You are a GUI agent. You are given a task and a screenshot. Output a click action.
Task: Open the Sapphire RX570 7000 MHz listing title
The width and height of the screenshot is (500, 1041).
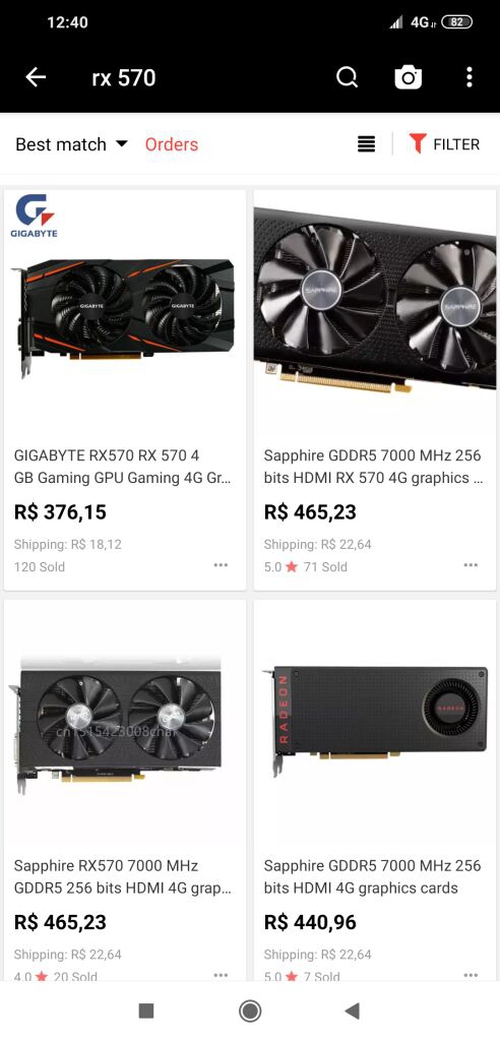coord(123,876)
